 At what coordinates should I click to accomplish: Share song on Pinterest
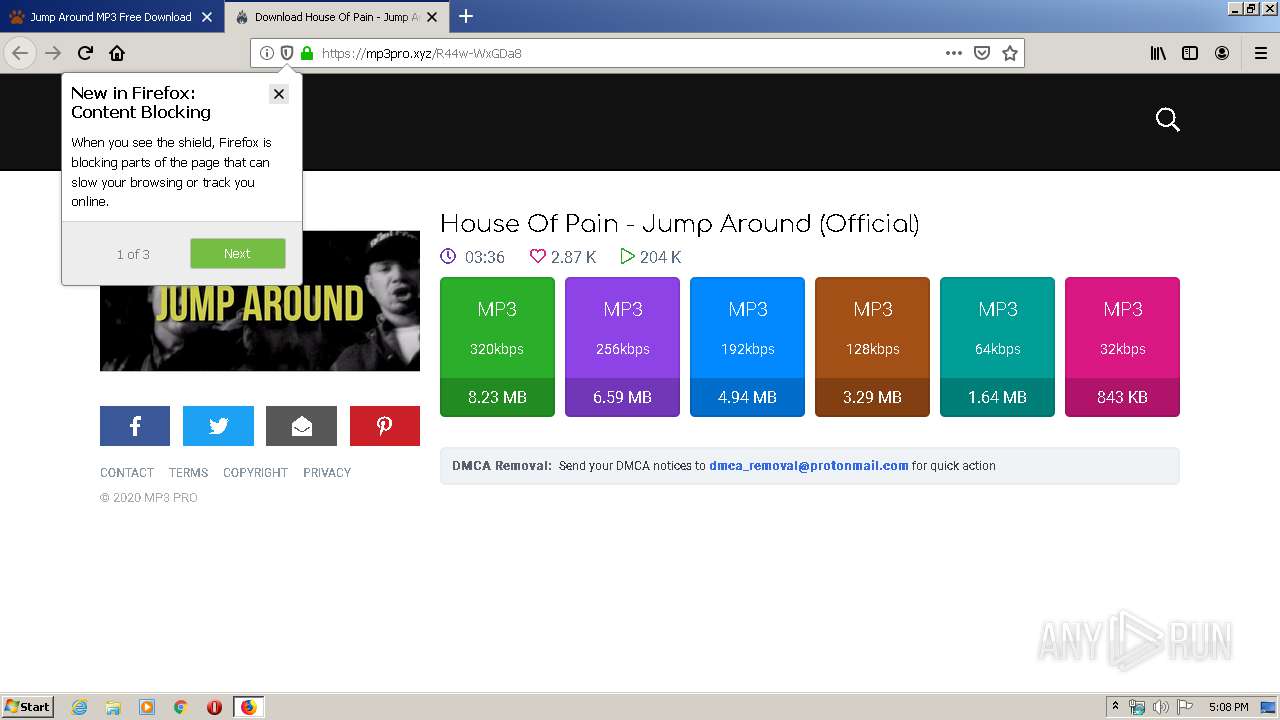(385, 426)
